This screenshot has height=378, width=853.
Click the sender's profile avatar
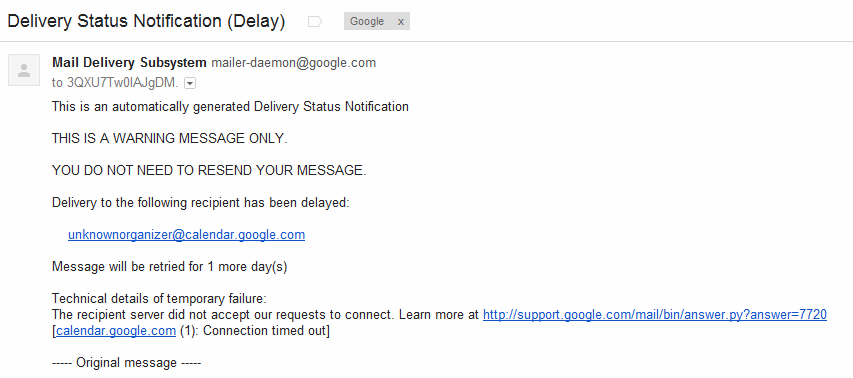tap(24, 70)
